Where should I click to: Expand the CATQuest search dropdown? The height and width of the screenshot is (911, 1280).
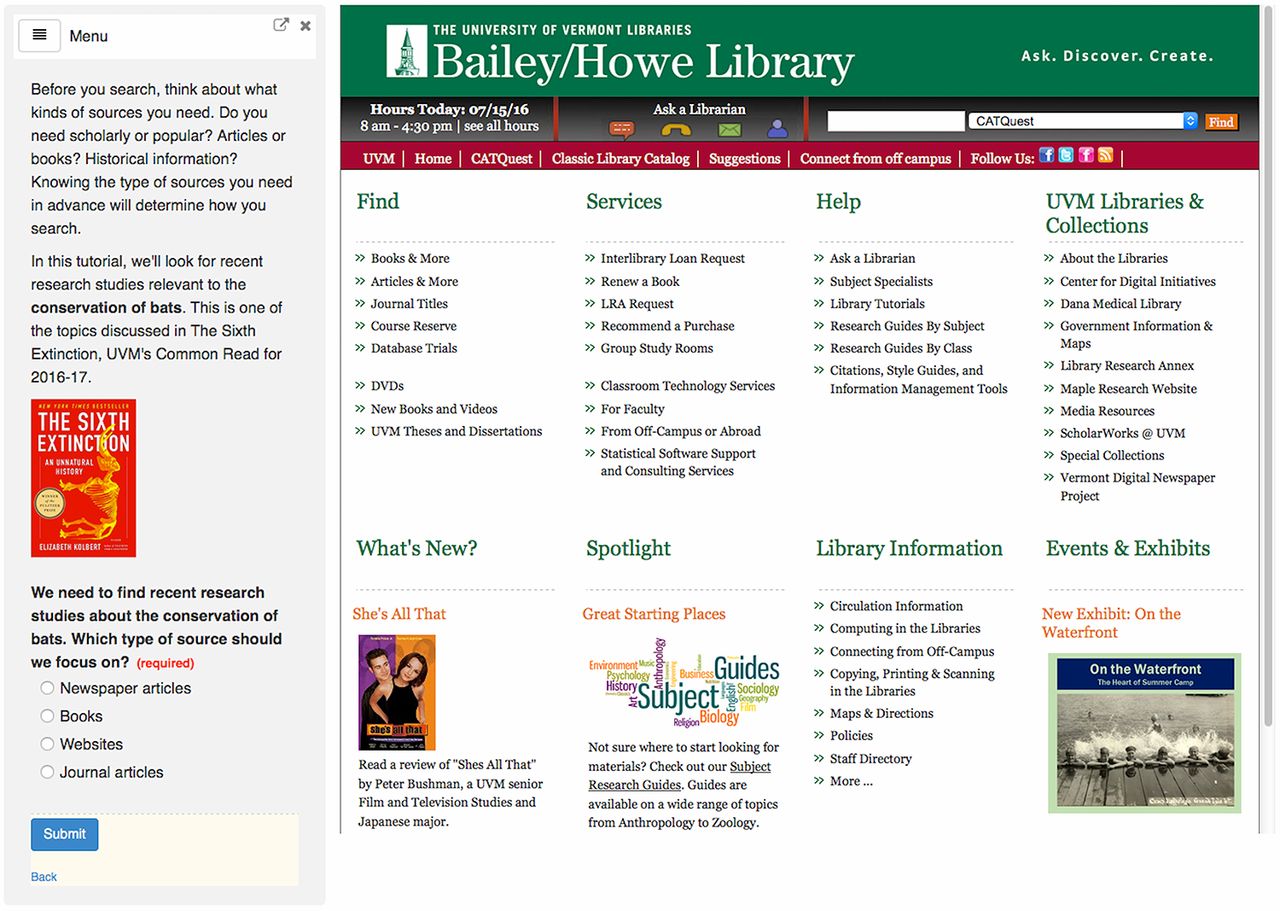coord(1083,121)
